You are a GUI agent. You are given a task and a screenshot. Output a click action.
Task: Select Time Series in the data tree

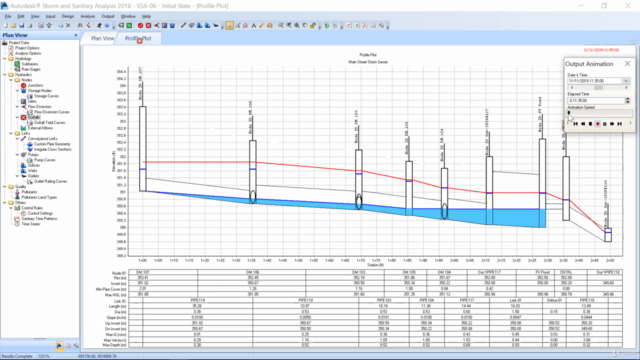tap(31, 224)
